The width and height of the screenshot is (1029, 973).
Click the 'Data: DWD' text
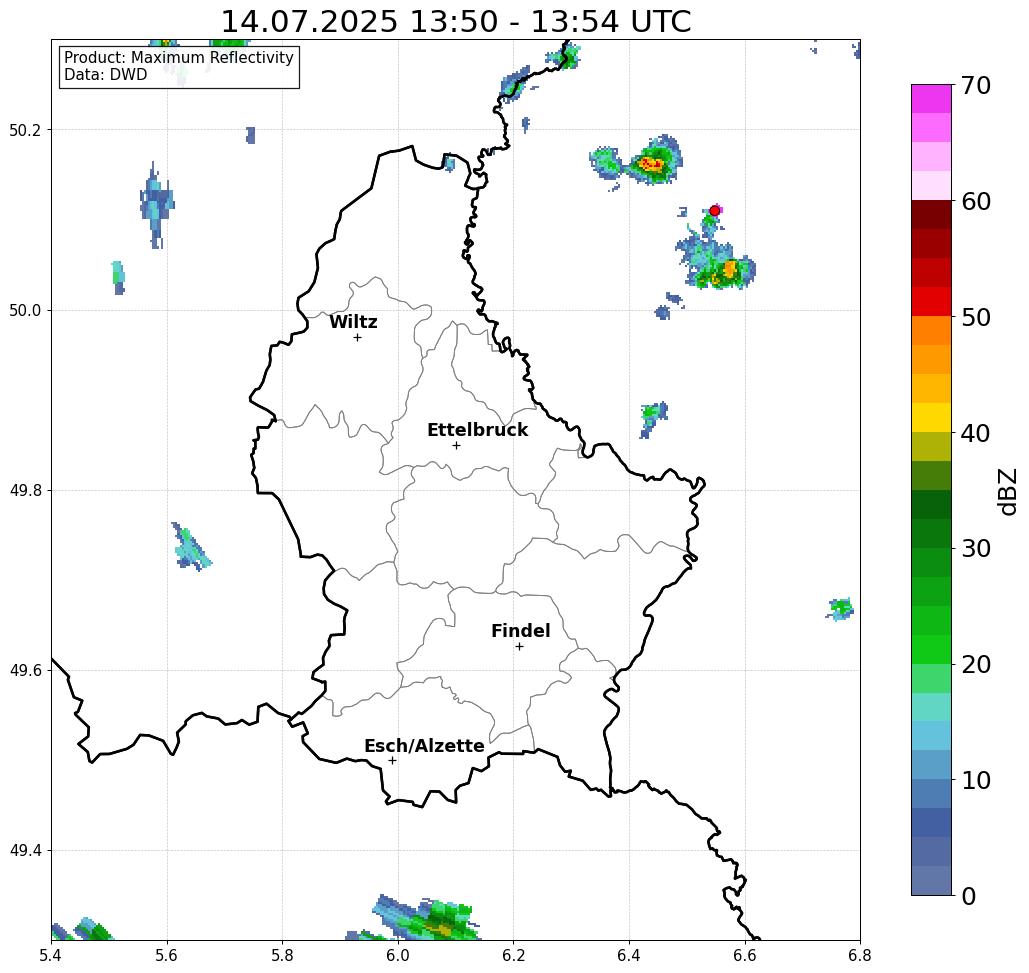106,75
